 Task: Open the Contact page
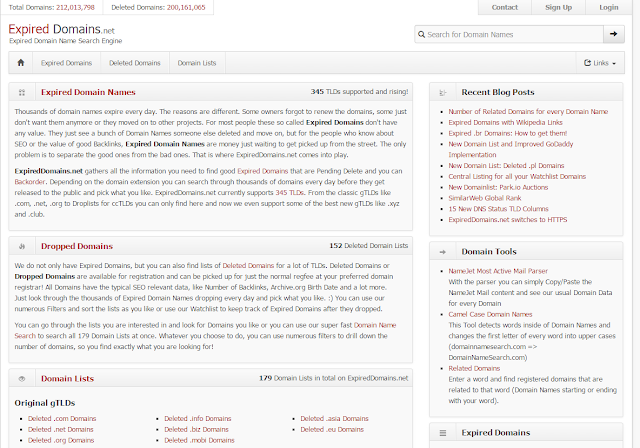tap(504, 7)
